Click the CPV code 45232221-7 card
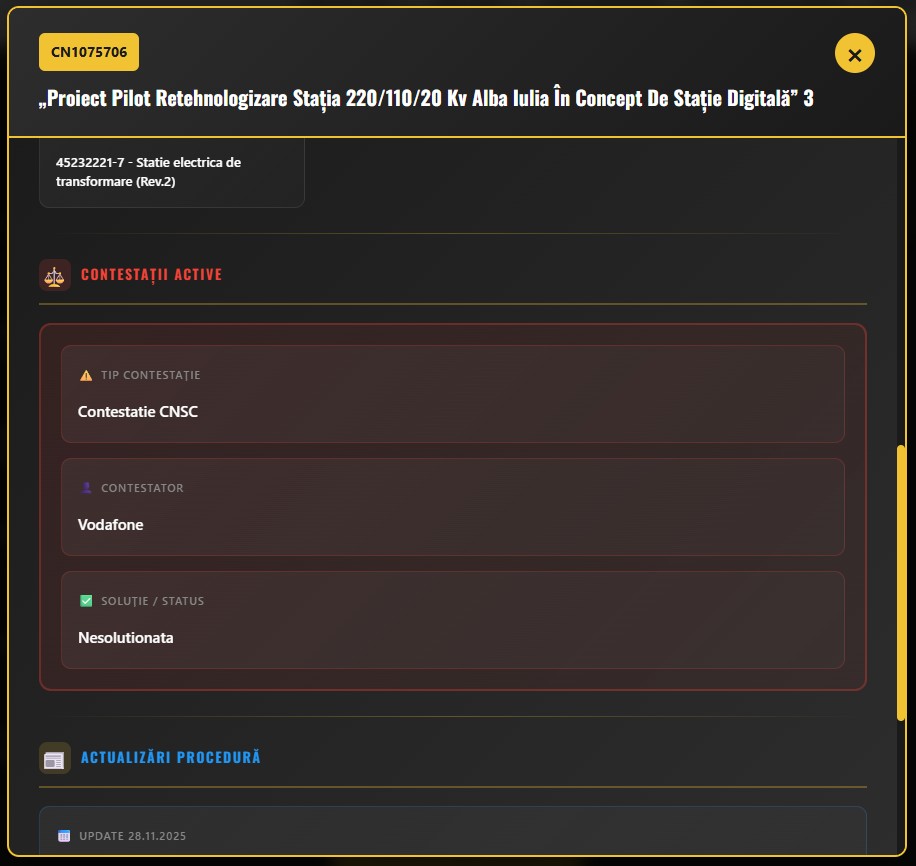Image resolution: width=916 pixels, height=866 pixels. (x=171, y=172)
